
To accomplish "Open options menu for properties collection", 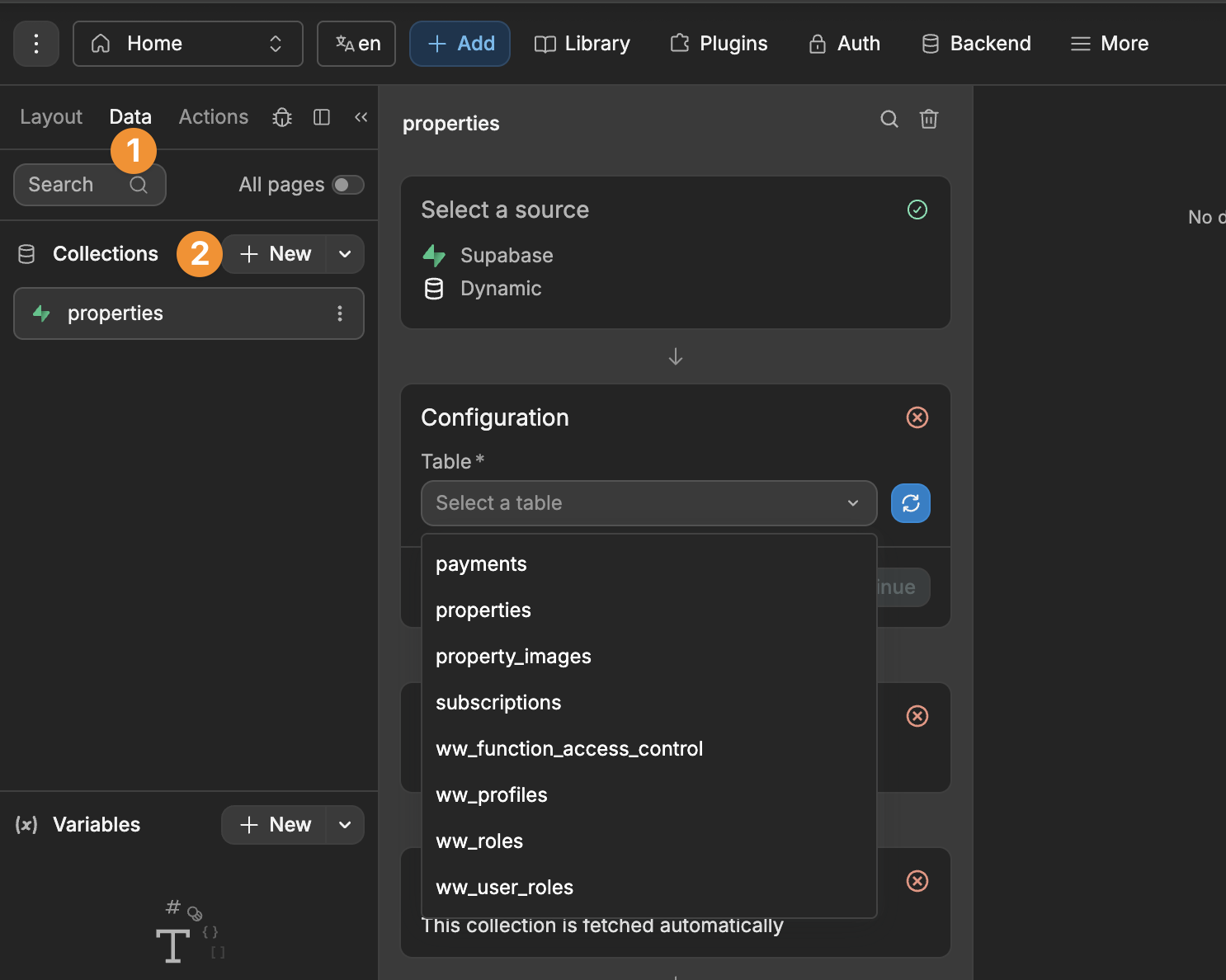I will [x=340, y=313].
